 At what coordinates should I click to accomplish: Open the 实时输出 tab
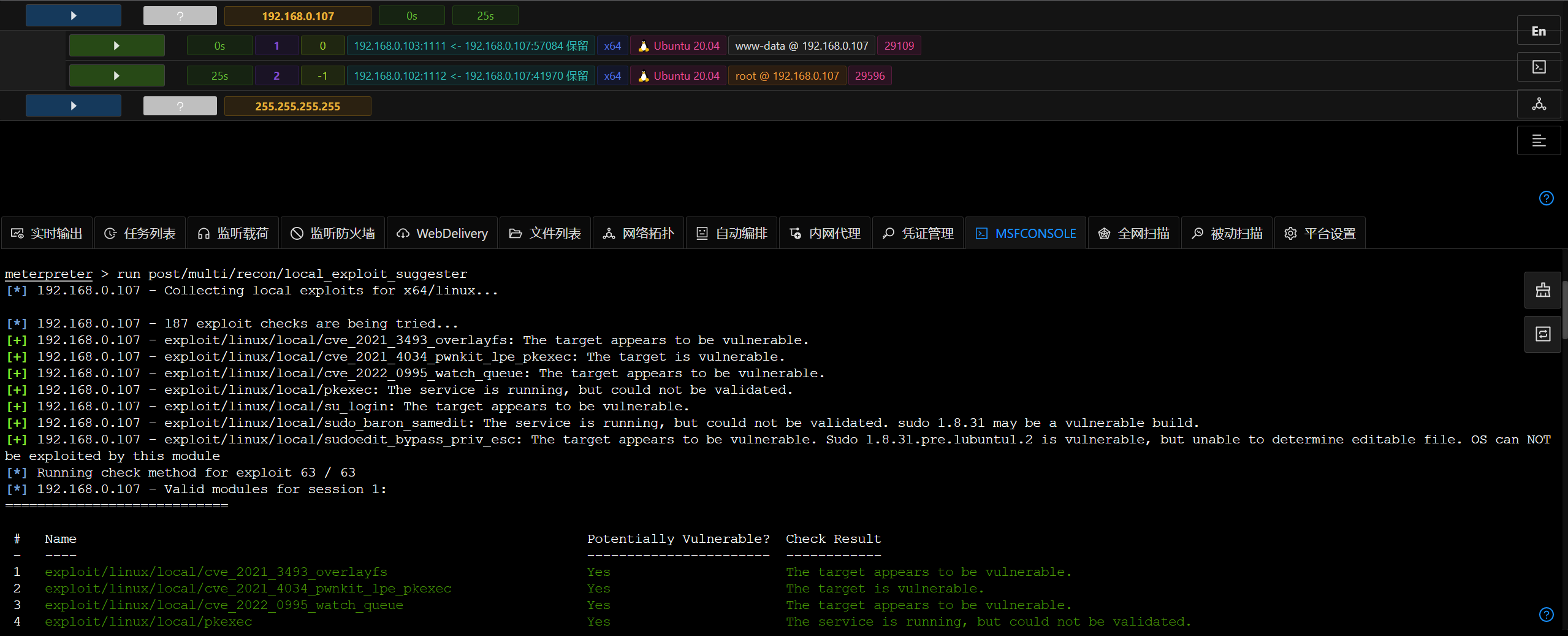click(47, 233)
